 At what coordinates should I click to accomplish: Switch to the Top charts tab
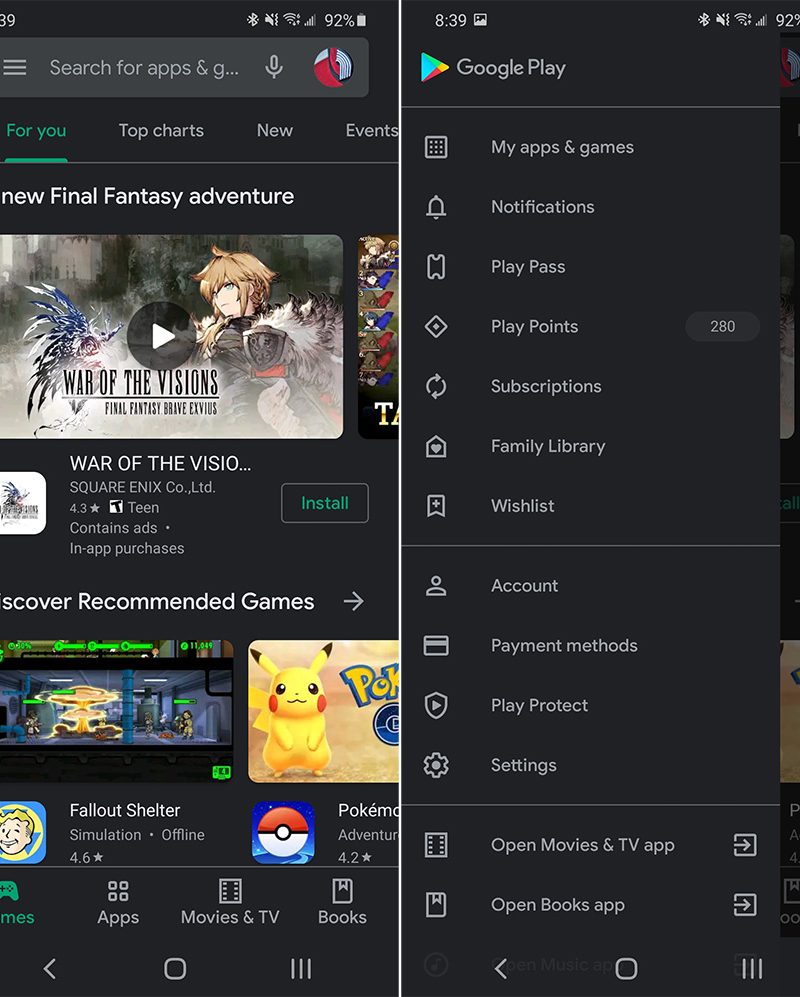point(161,131)
